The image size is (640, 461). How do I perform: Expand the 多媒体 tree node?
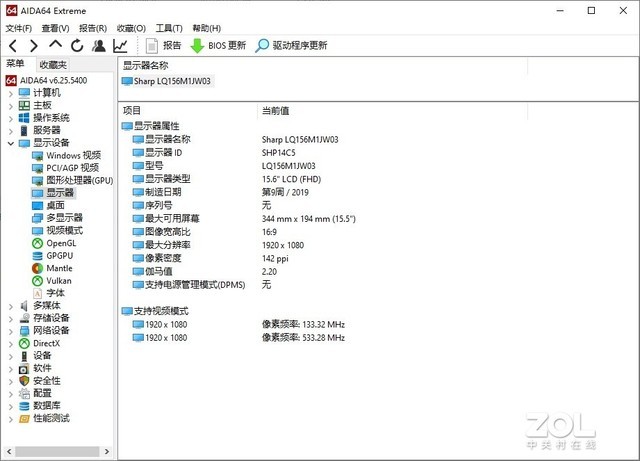point(11,306)
